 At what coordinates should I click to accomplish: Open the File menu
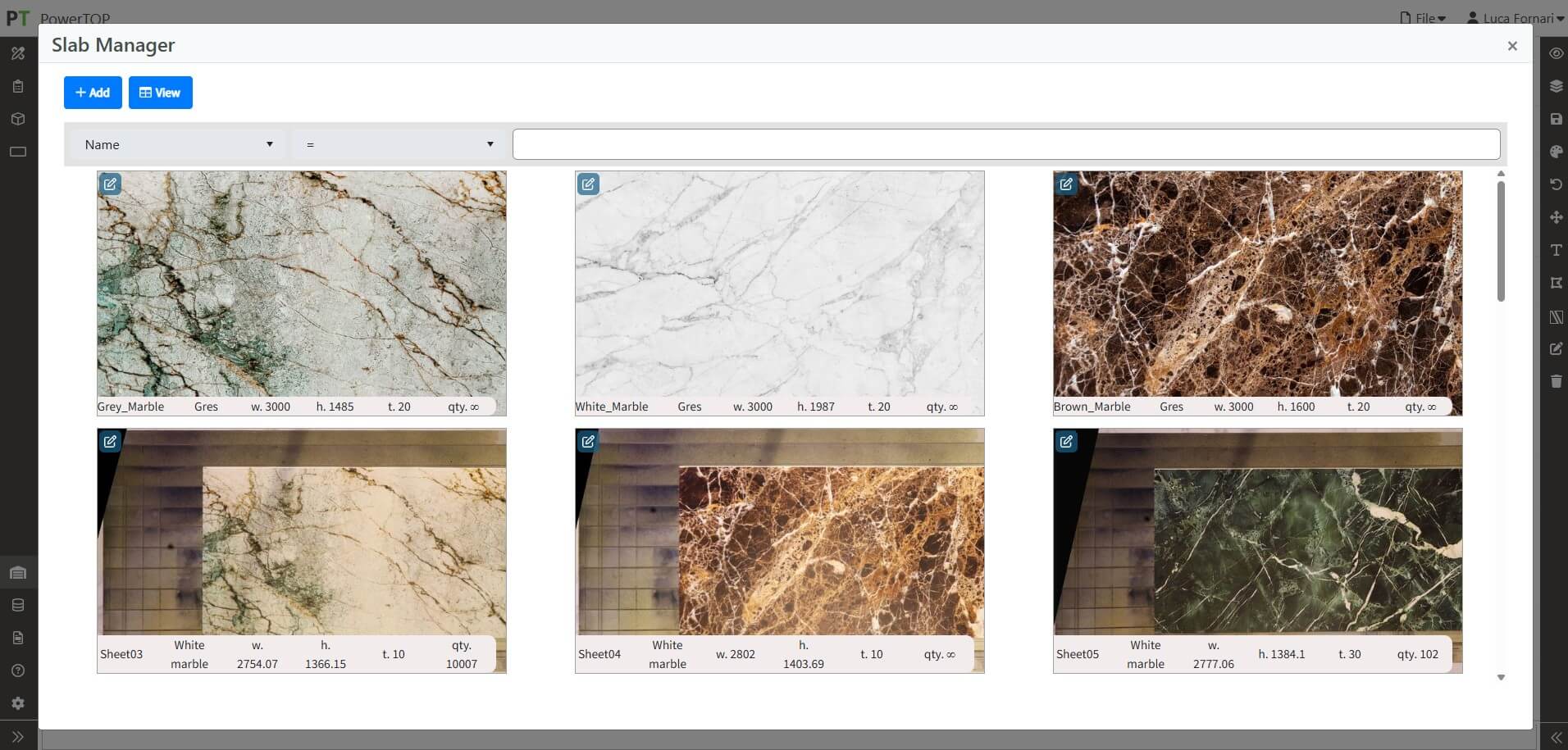tap(1423, 18)
